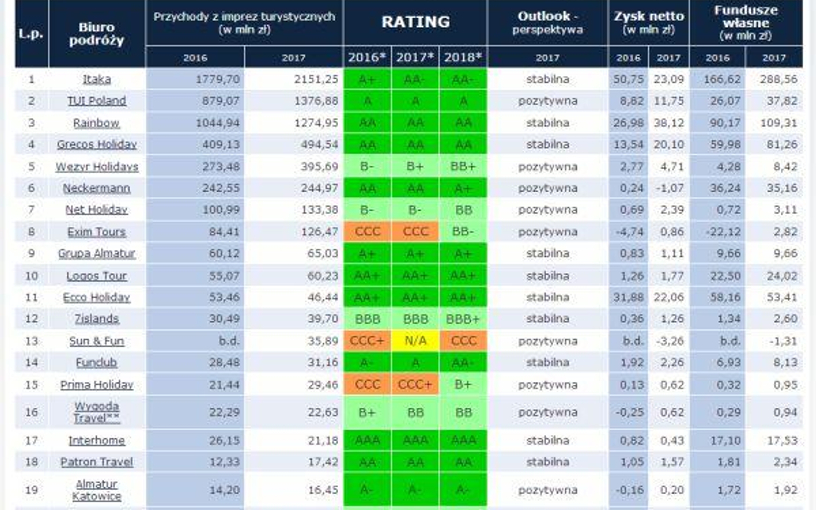Image resolution: width=816 pixels, height=510 pixels.
Task: Open the Prima Holiday link
Action: pos(97,385)
